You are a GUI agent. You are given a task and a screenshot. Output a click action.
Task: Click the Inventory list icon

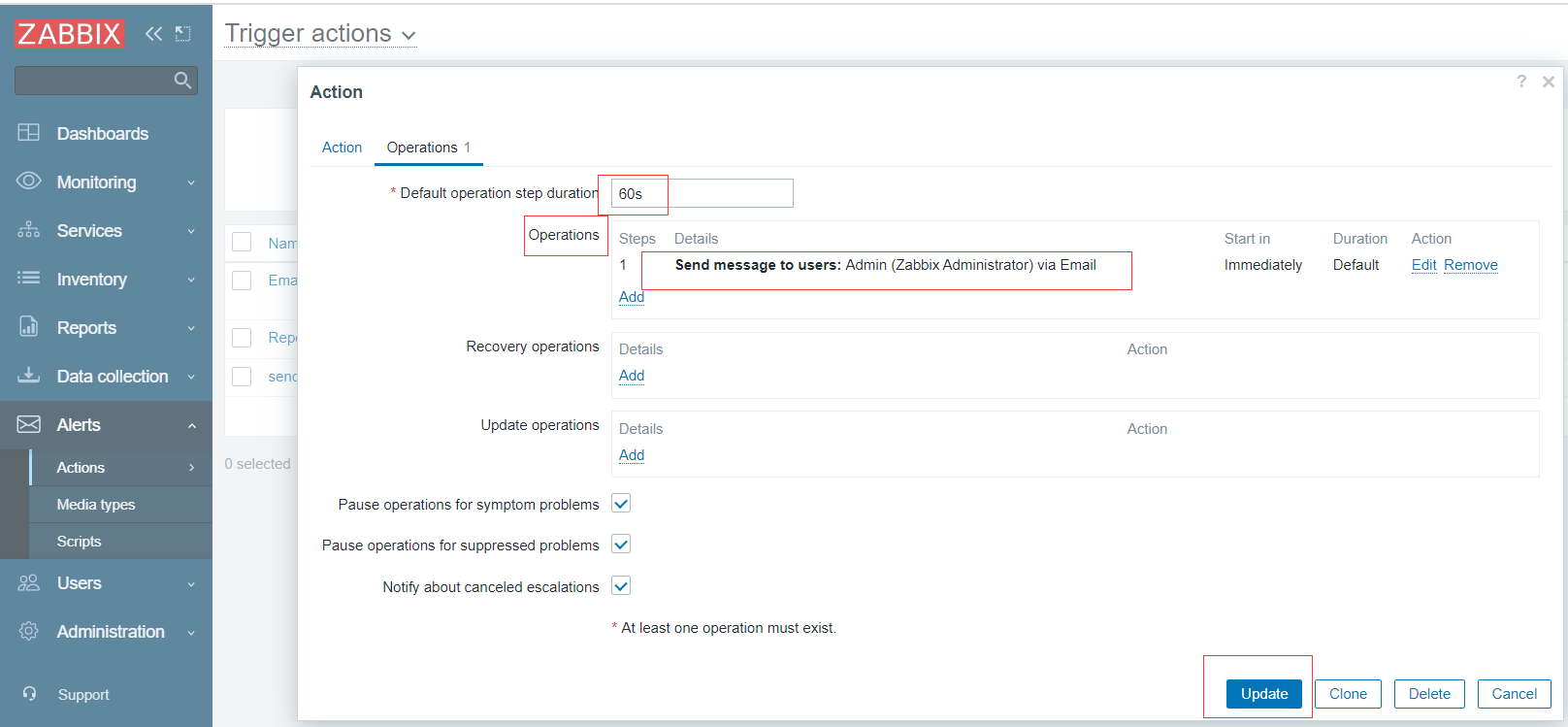coord(29,278)
